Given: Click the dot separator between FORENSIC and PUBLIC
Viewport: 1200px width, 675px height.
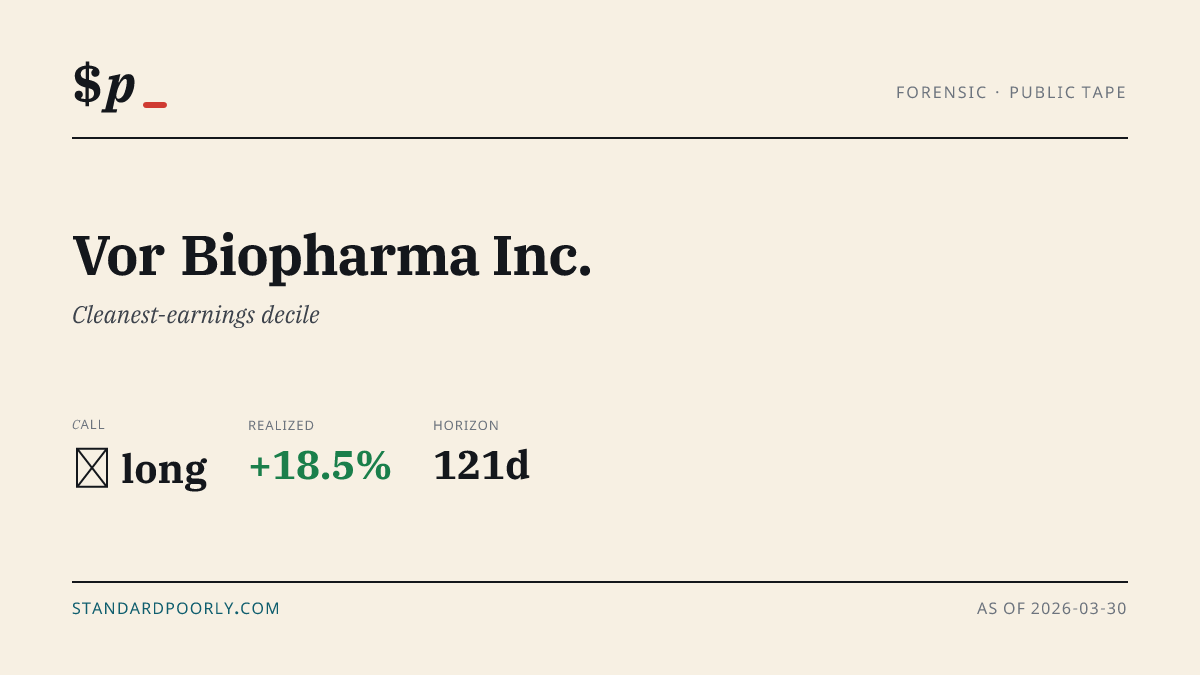Looking at the screenshot, I should click(998, 93).
